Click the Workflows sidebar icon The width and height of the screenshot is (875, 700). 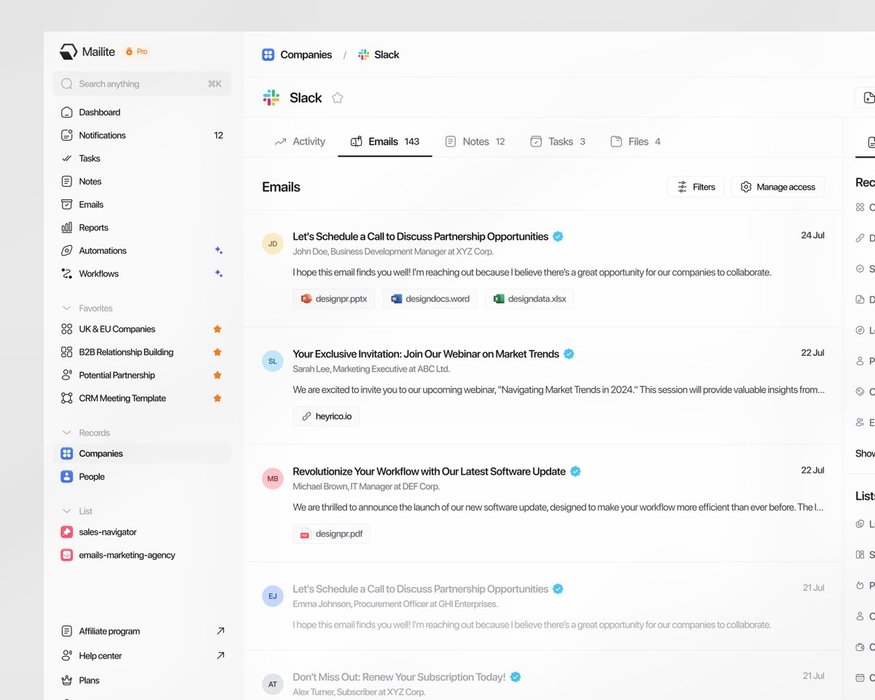[67, 274]
